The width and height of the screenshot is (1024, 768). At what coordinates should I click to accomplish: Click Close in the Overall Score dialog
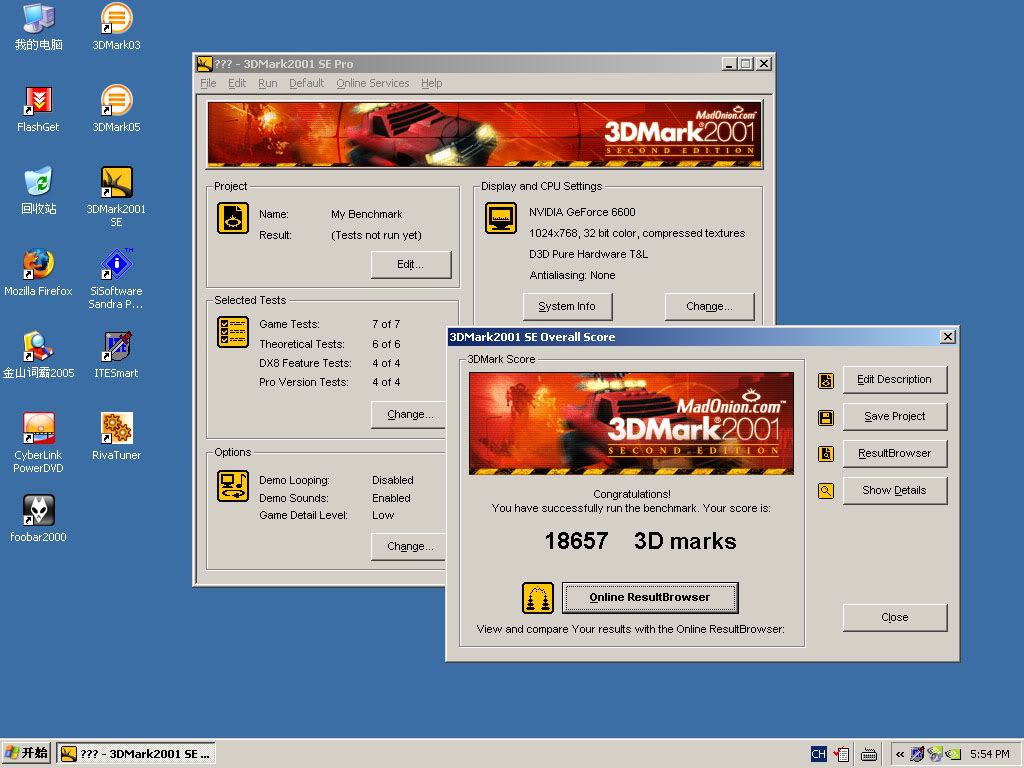click(895, 617)
